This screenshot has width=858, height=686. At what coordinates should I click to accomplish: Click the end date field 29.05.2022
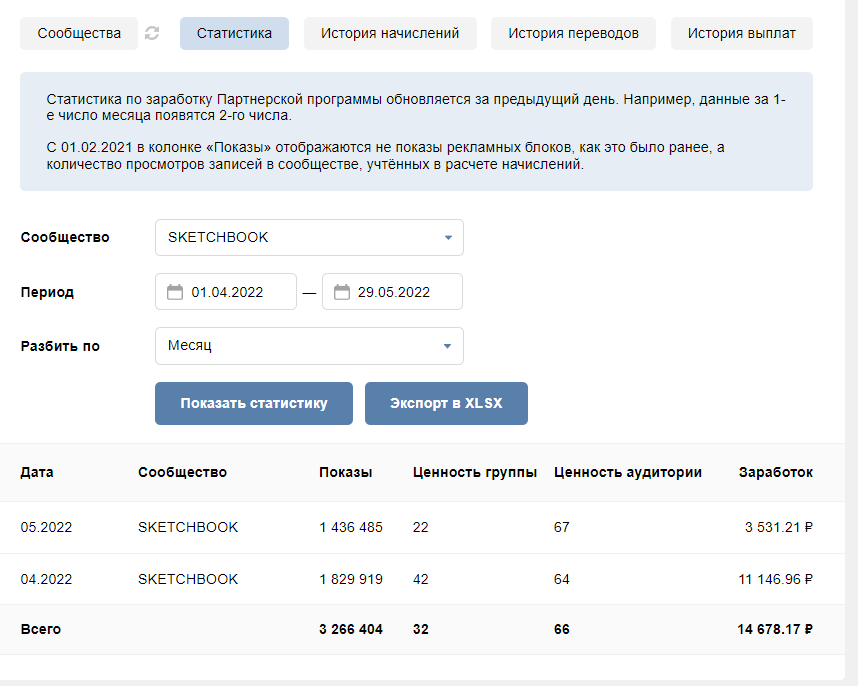click(x=392, y=292)
